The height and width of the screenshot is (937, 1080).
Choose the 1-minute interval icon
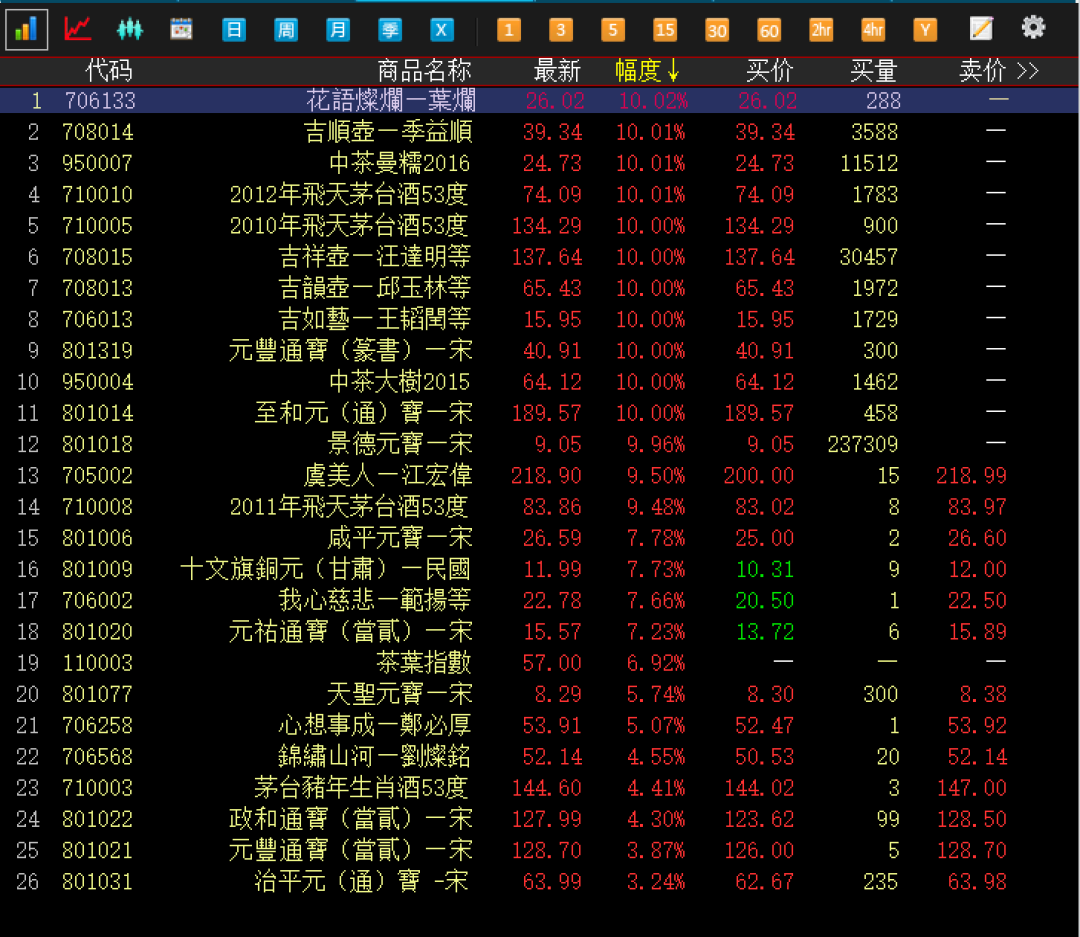pos(509,30)
